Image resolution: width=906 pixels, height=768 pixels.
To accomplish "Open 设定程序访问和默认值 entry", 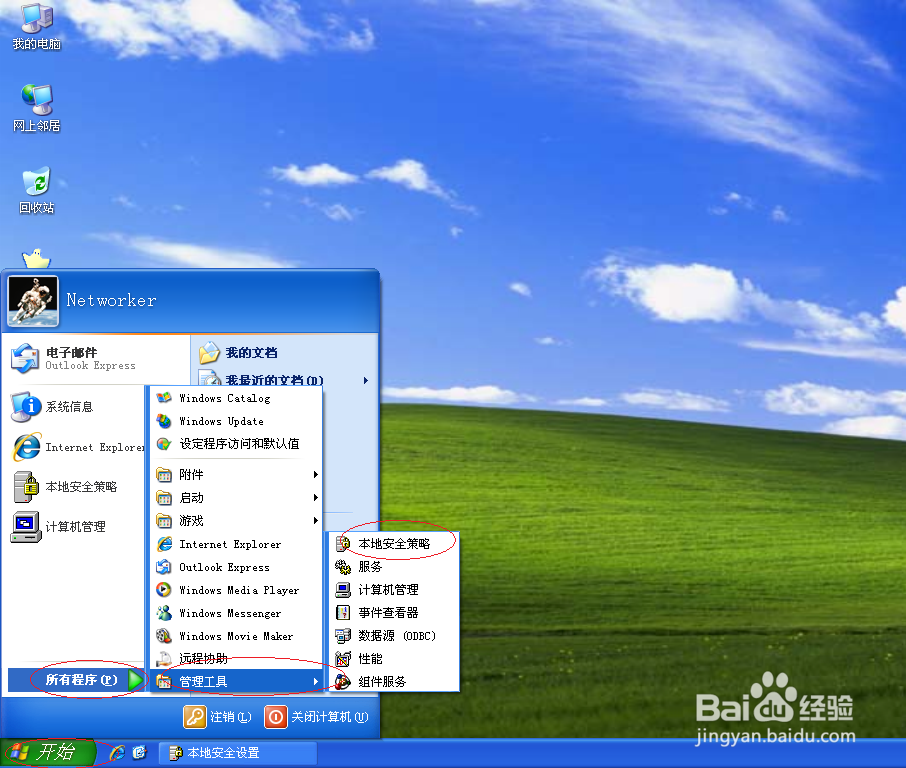I will tap(236, 444).
